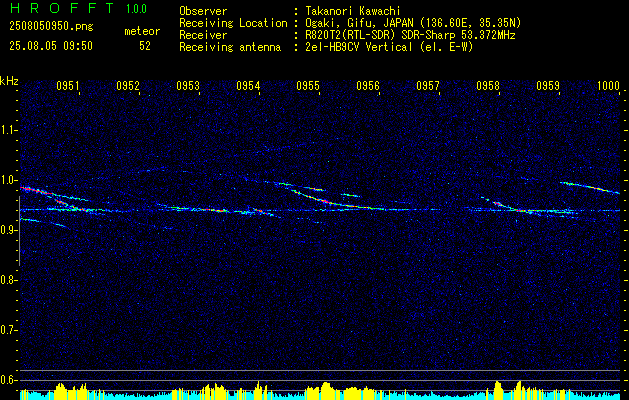Click the 2el-HB9CV Vertical antenna text

pyautogui.click(x=389, y=47)
